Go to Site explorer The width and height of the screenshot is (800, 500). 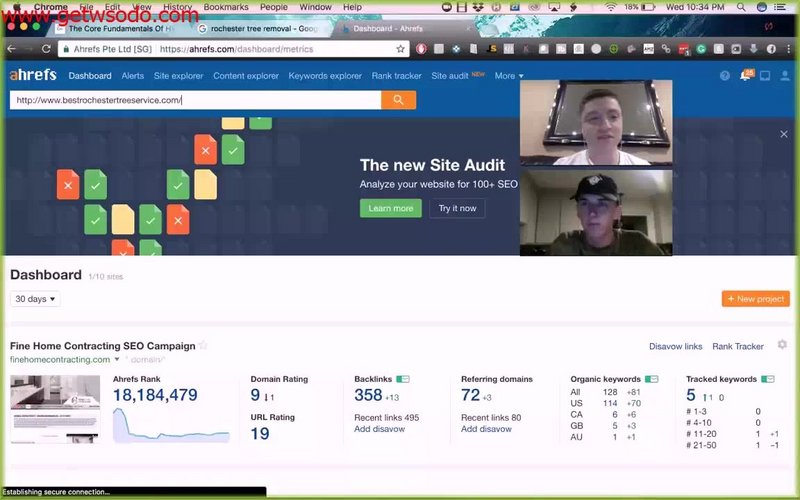pyautogui.click(x=179, y=76)
